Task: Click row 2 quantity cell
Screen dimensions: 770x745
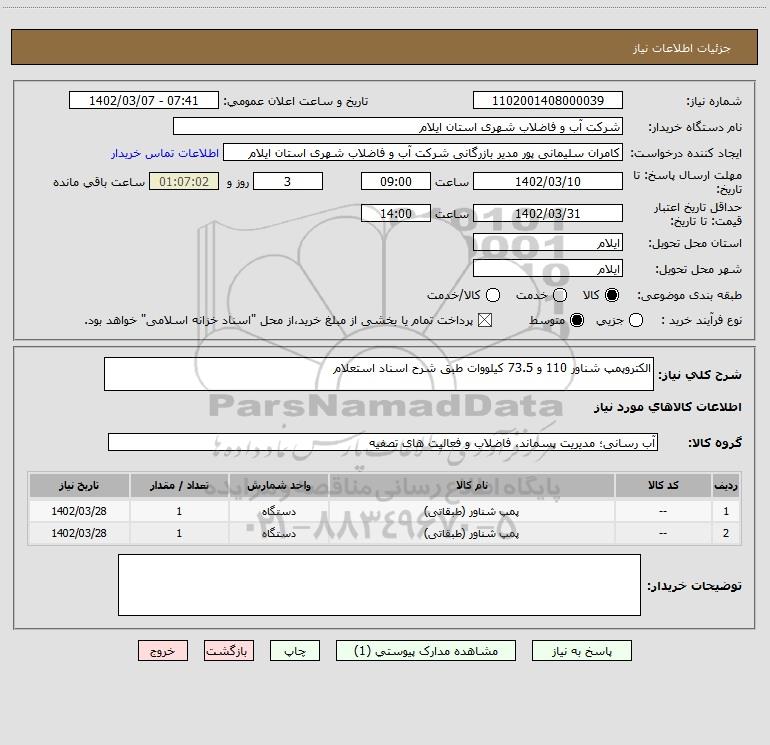Action: tap(179, 533)
